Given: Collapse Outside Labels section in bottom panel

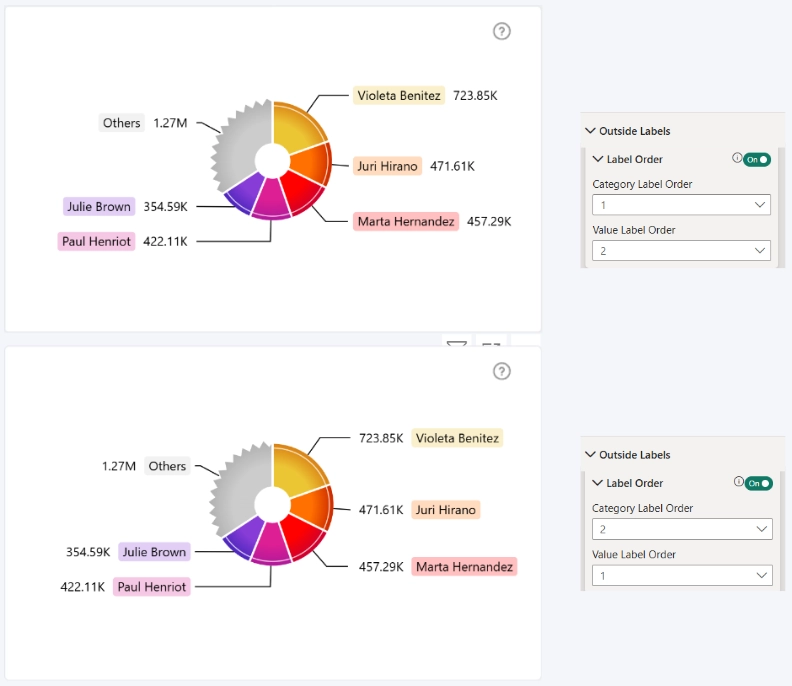Looking at the screenshot, I should pos(590,455).
